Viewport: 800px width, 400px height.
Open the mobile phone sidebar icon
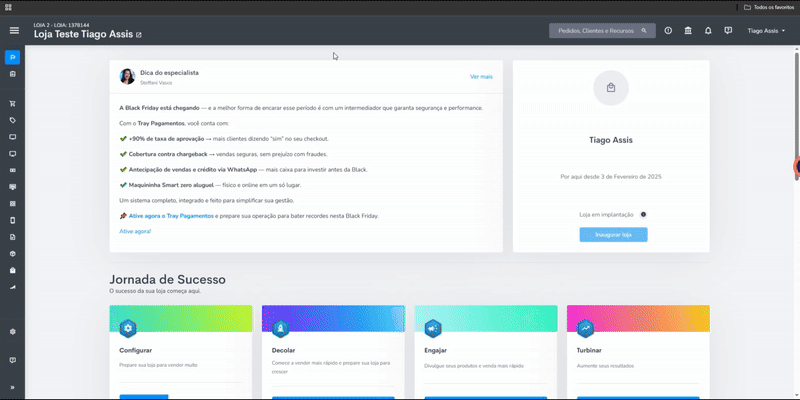[12, 220]
